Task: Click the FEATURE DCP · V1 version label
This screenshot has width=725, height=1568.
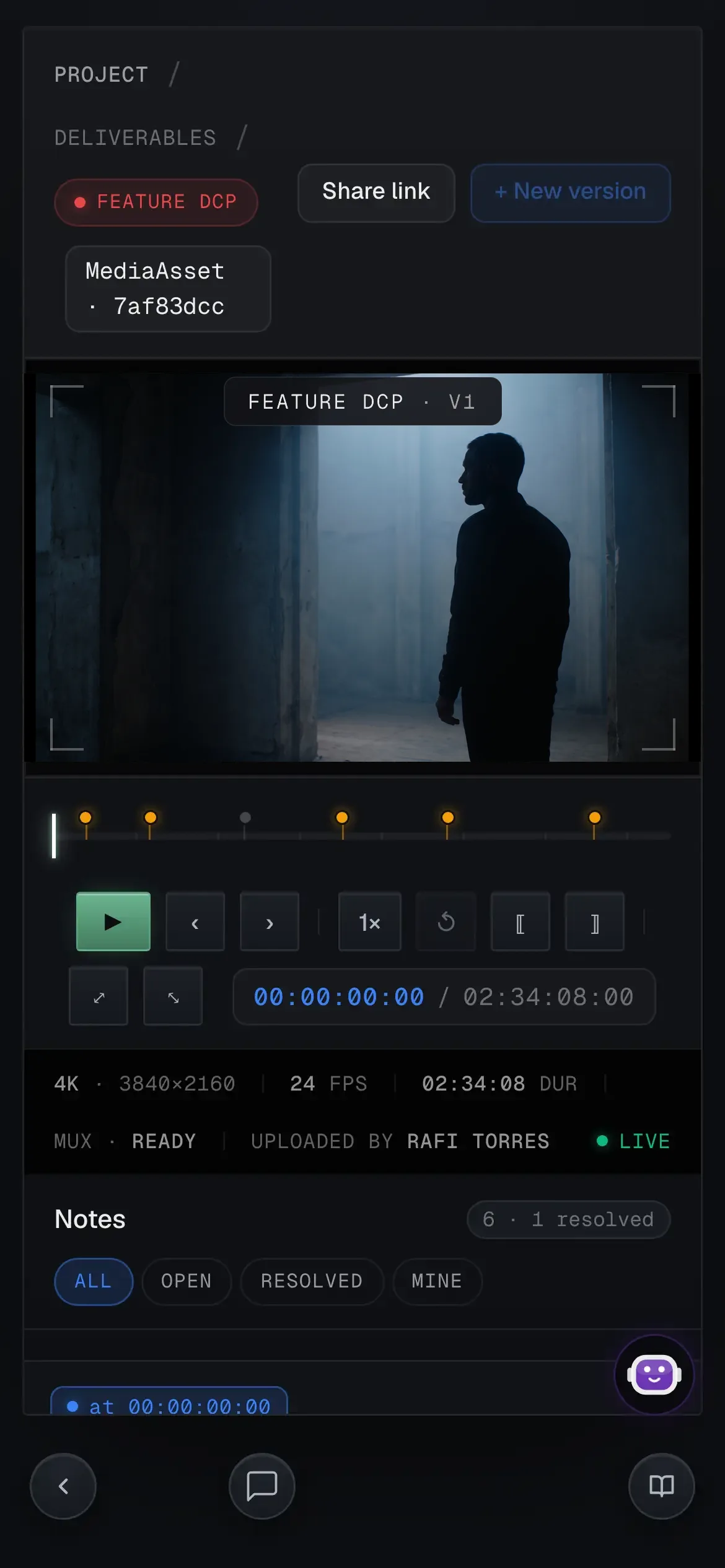Action: [x=362, y=401]
